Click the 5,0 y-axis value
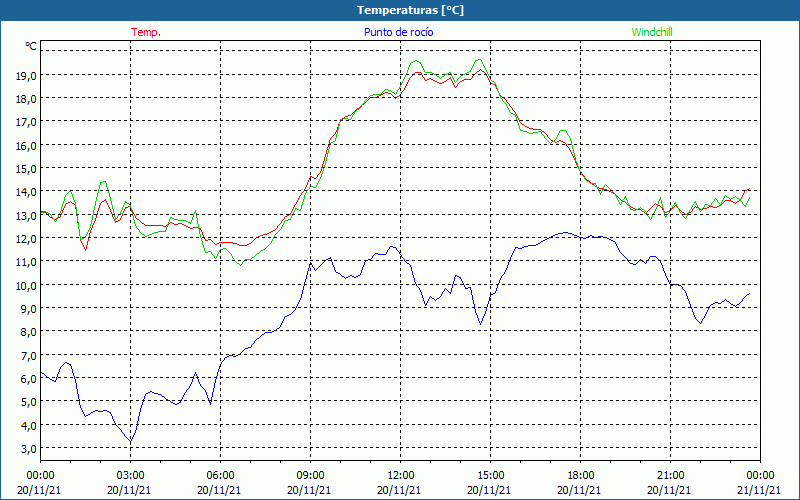 29,402
